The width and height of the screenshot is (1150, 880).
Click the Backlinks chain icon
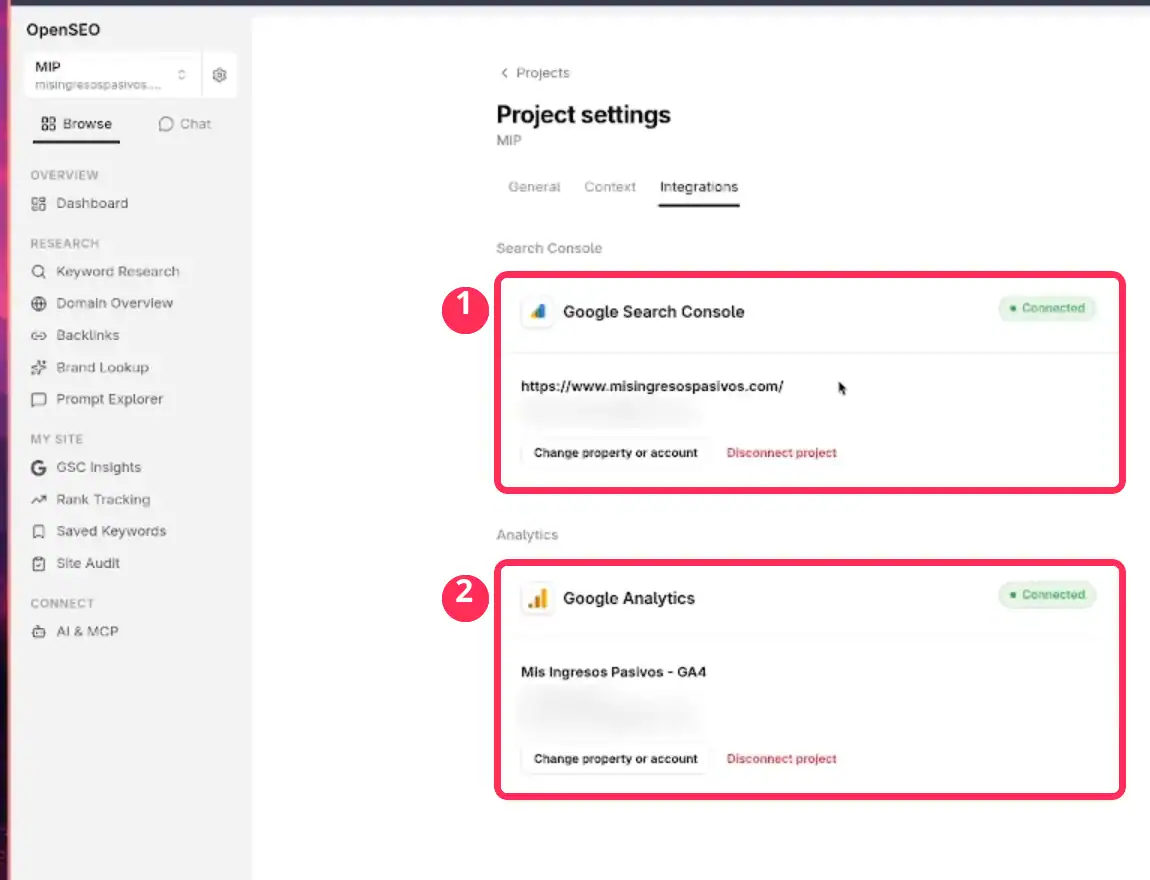[x=39, y=336]
